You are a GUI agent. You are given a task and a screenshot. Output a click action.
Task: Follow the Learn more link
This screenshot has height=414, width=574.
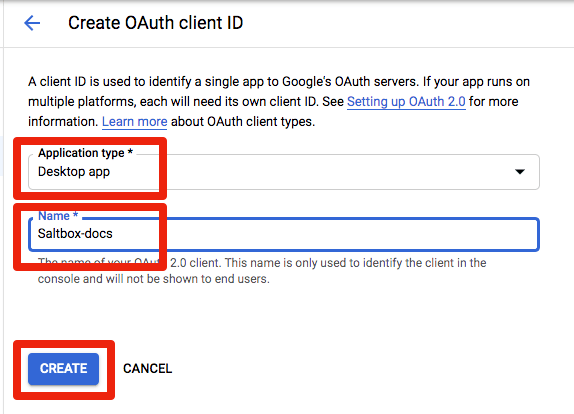[134, 122]
